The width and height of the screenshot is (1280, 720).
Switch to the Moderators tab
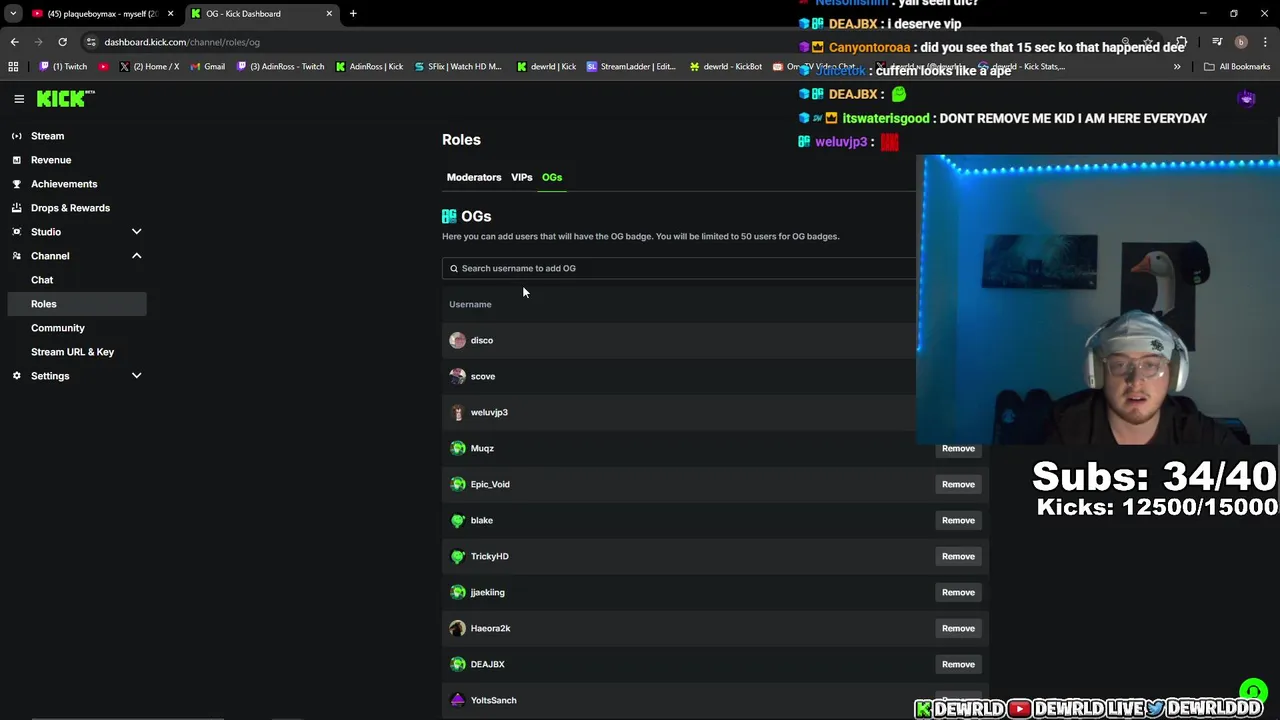coord(474,177)
